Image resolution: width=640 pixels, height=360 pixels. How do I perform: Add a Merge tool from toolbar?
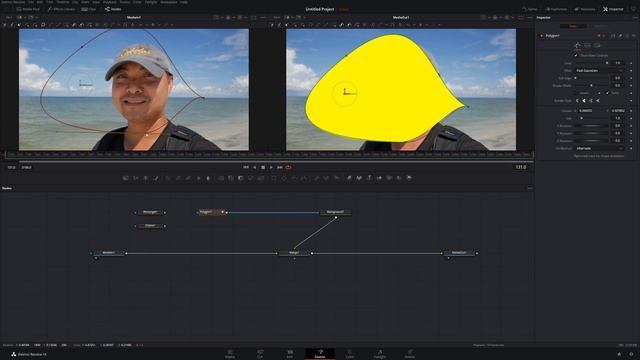pos(221,178)
